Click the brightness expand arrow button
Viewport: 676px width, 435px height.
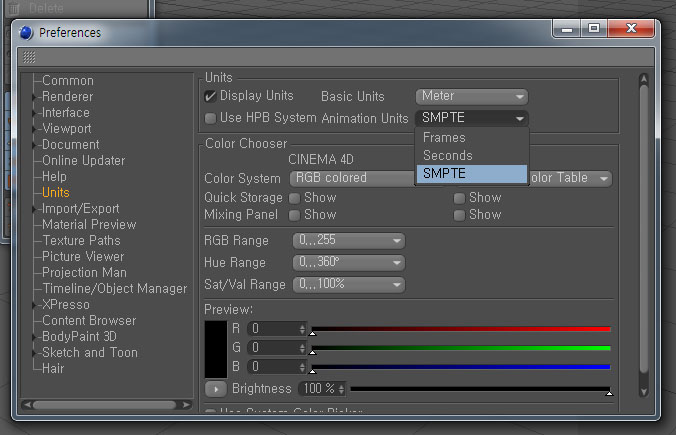click(x=216, y=389)
